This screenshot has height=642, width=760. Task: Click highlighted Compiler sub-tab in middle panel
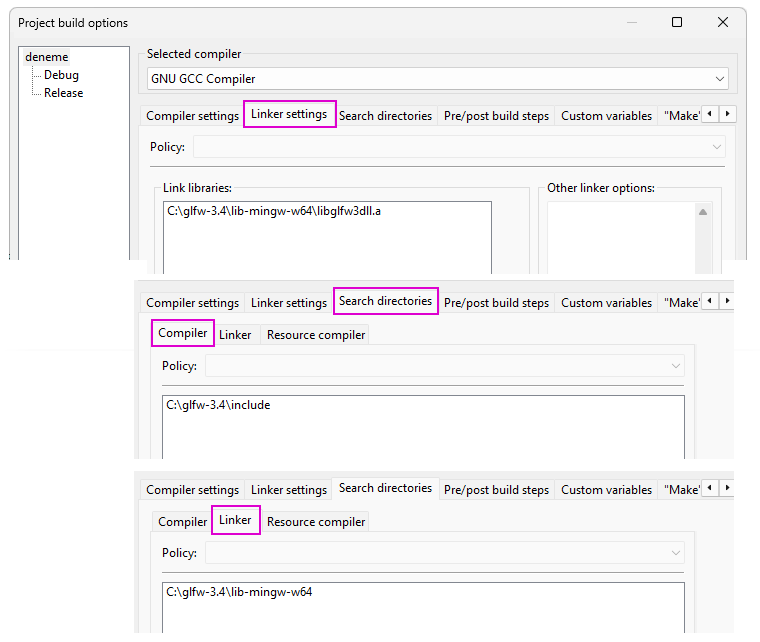(183, 333)
